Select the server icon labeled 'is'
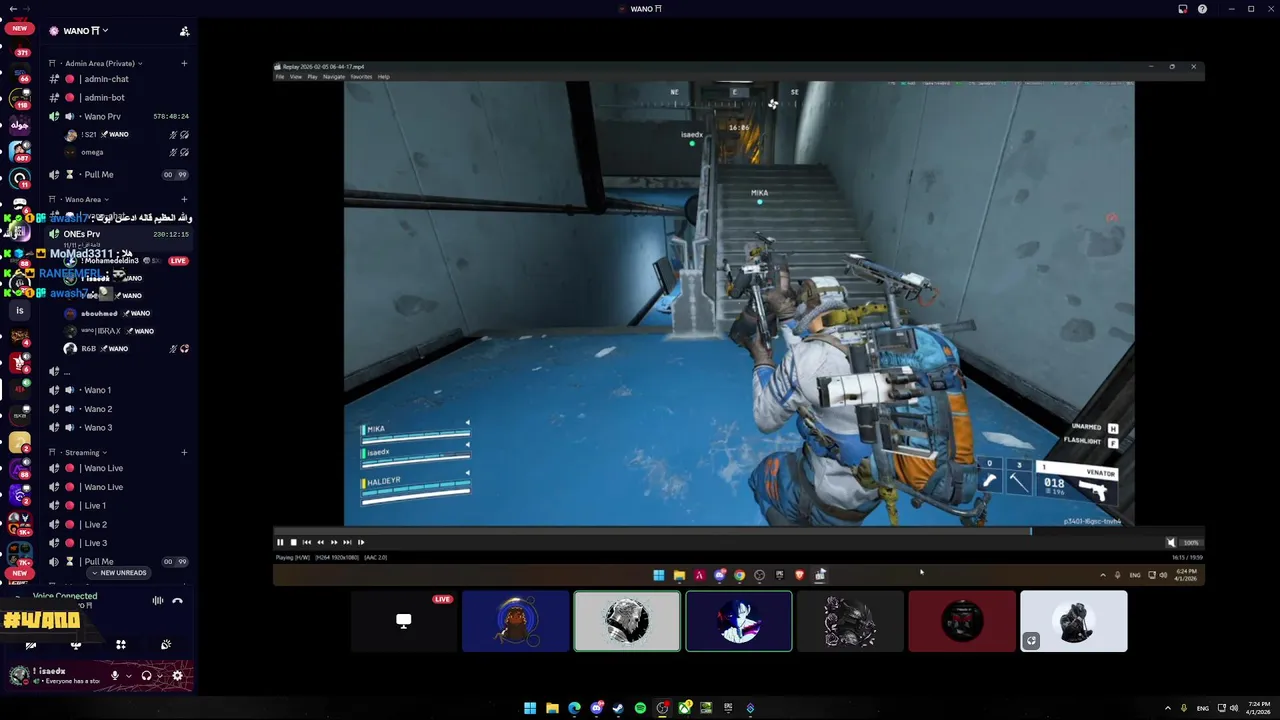The image size is (1280, 720). [x=19, y=311]
